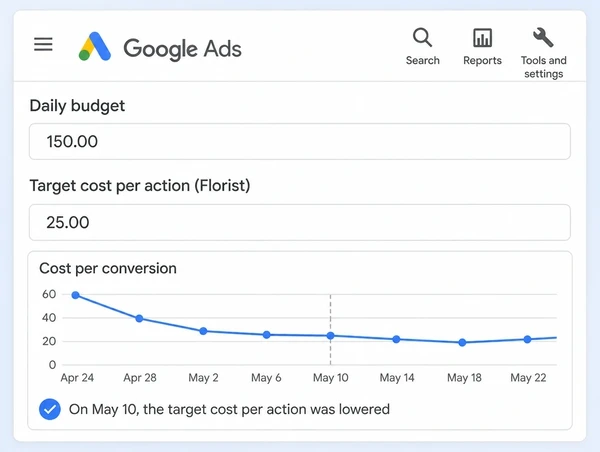Click the blue checkmark annotation icon
Viewport: 600px width, 452px height.
tap(50, 409)
